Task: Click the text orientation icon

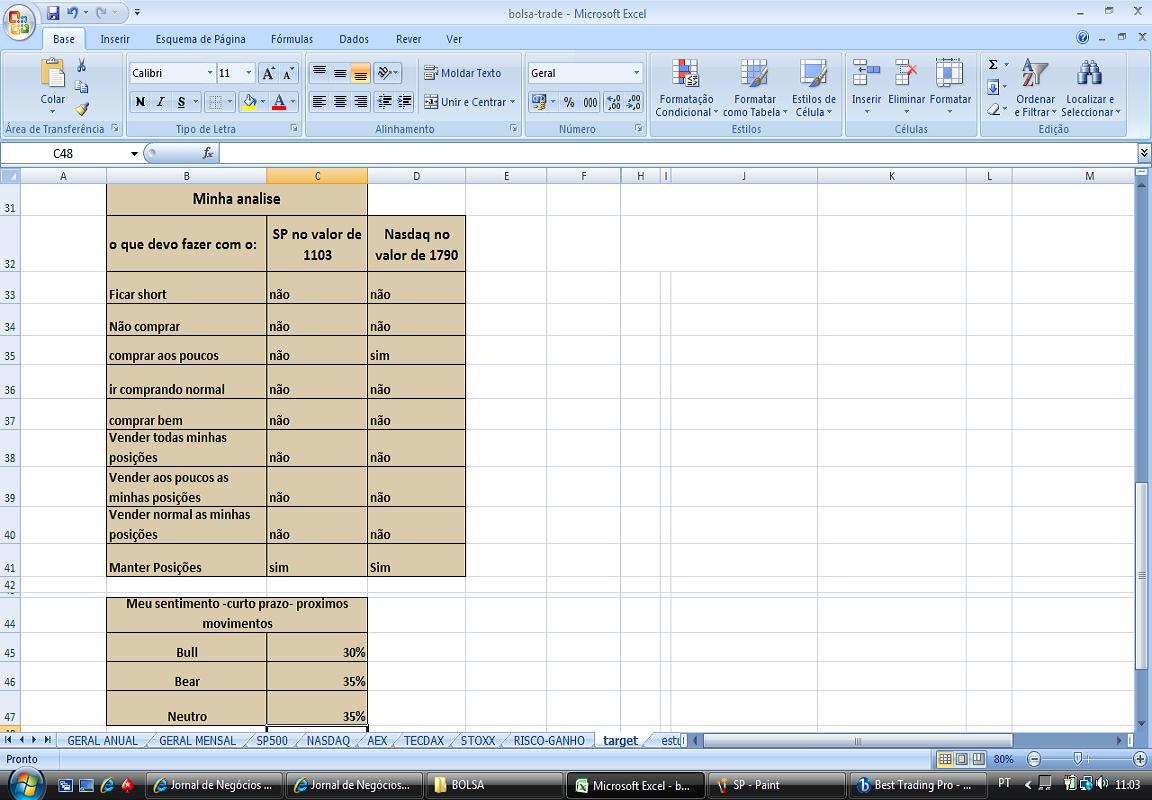Action: click(384, 73)
